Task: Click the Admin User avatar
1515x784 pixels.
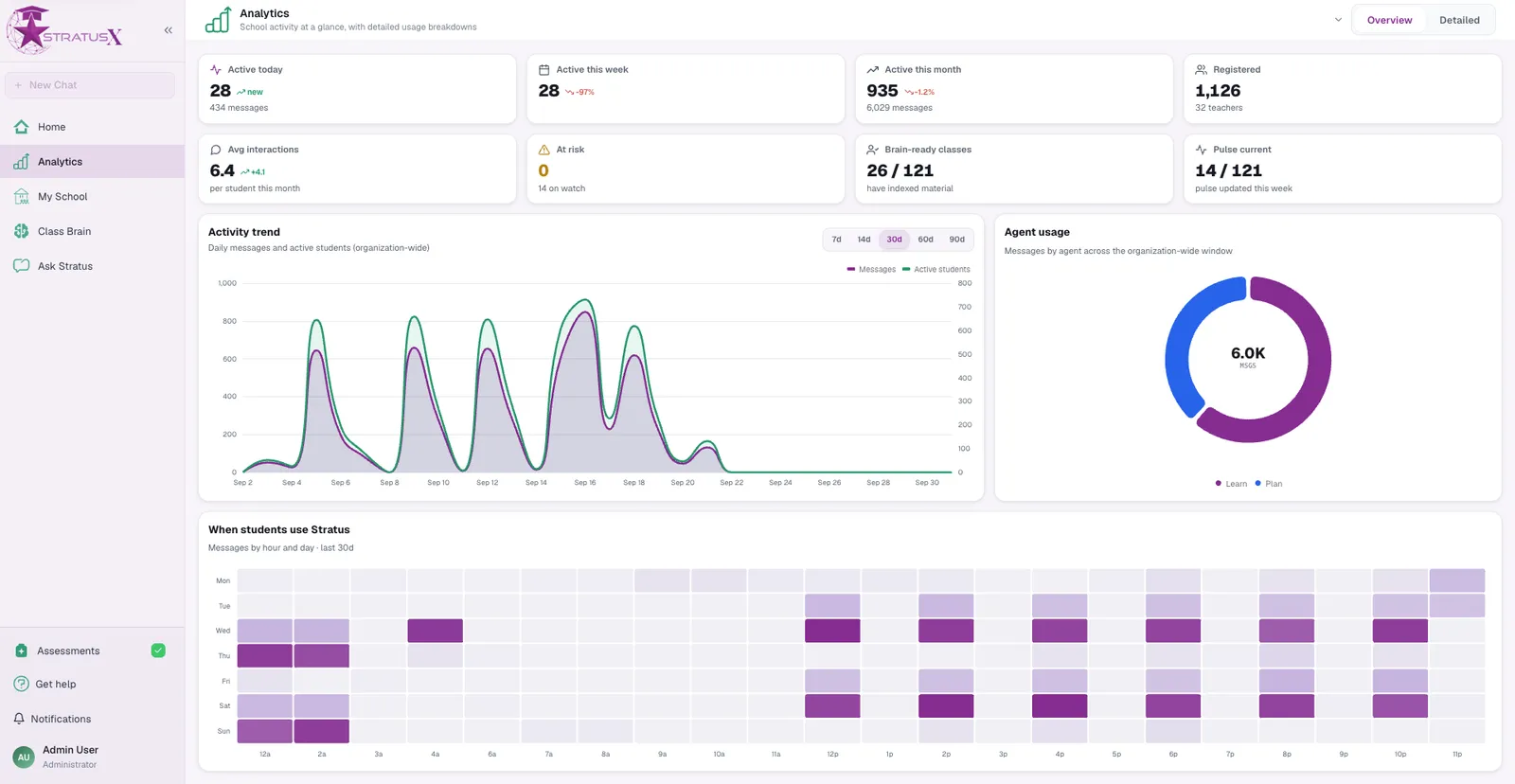Action: pos(24,757)
